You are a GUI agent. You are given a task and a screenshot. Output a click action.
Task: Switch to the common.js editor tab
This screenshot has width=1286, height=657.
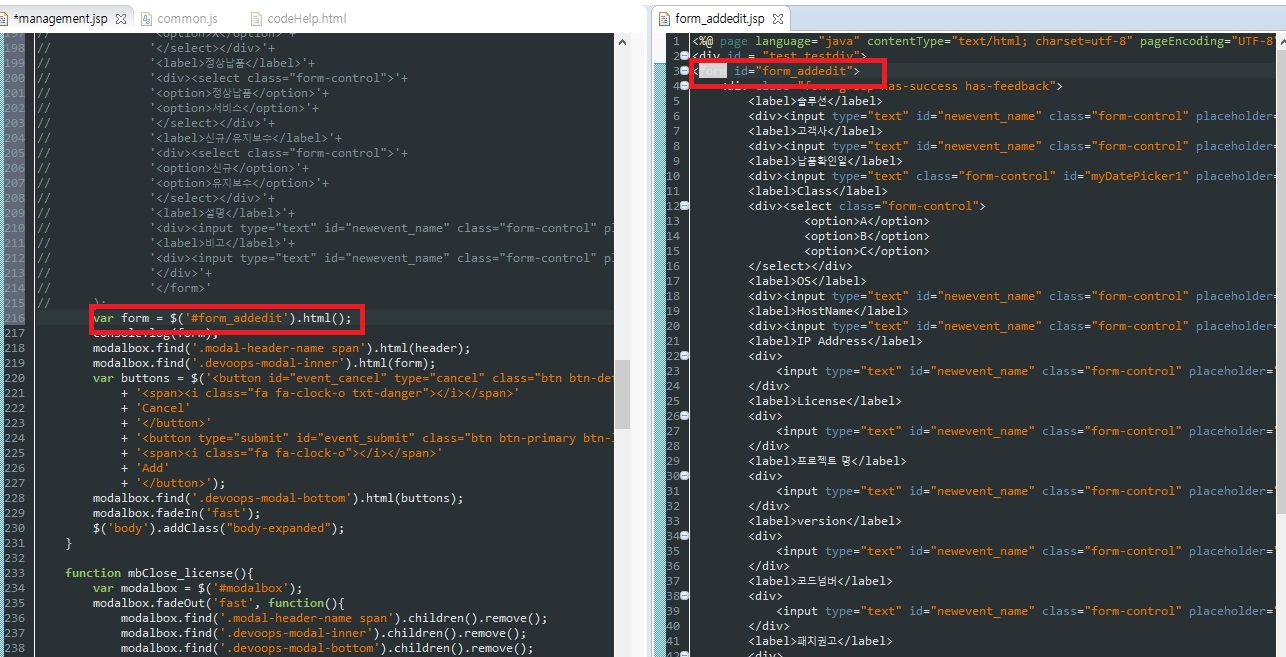coord(187,18)
